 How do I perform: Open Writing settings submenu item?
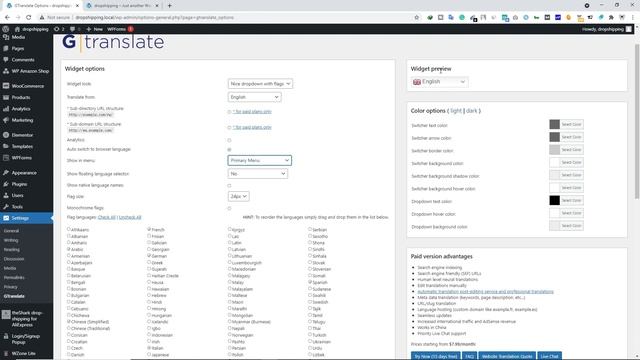[11, 240]
